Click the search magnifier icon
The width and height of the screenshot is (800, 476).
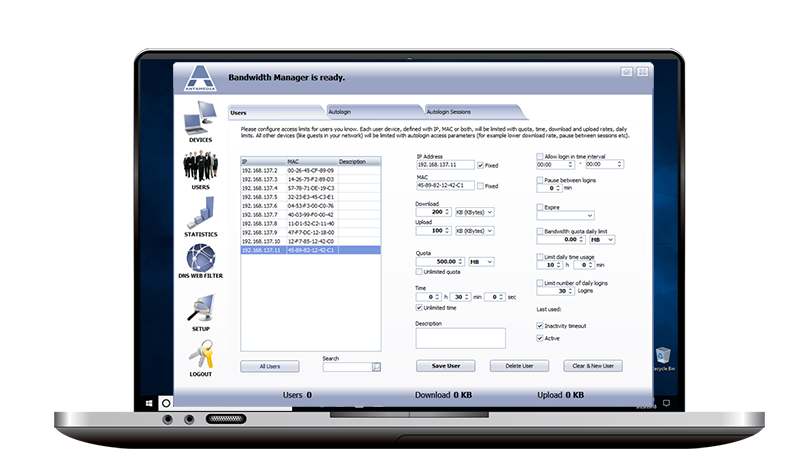376,367
